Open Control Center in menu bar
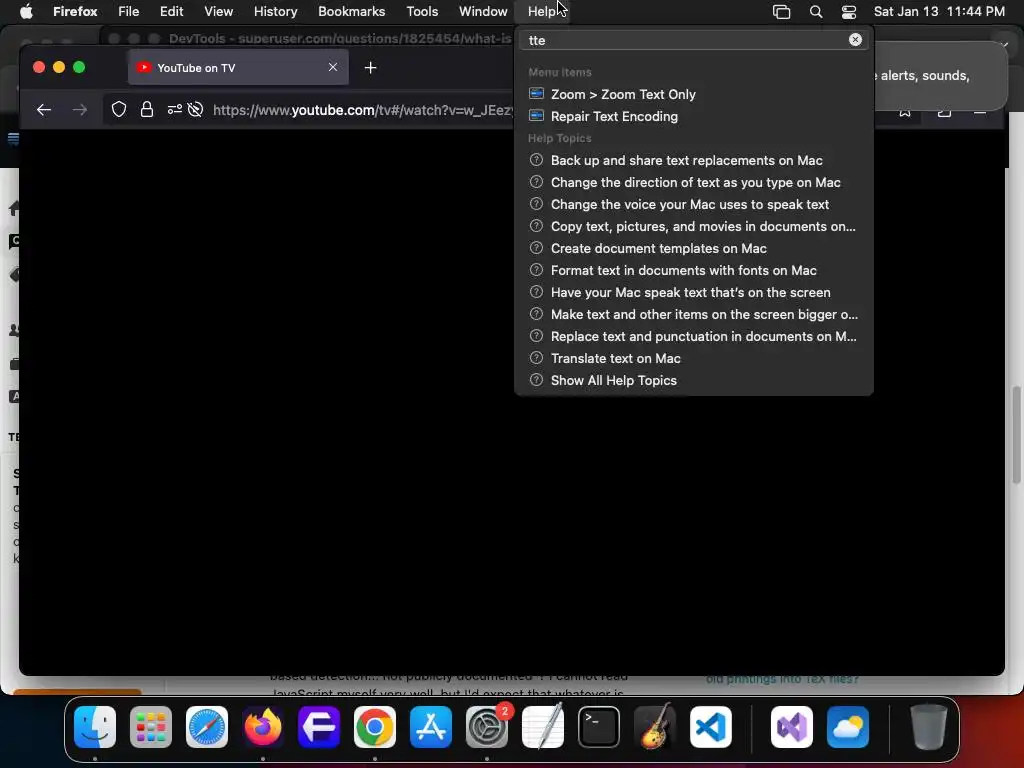The width and height of the screenshot is (1024, 768). tap(848, 12)
